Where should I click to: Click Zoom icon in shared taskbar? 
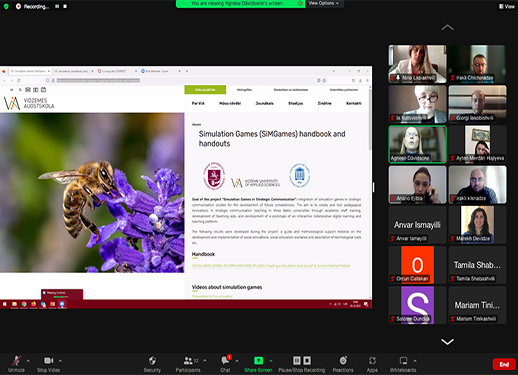coord(62,304)
